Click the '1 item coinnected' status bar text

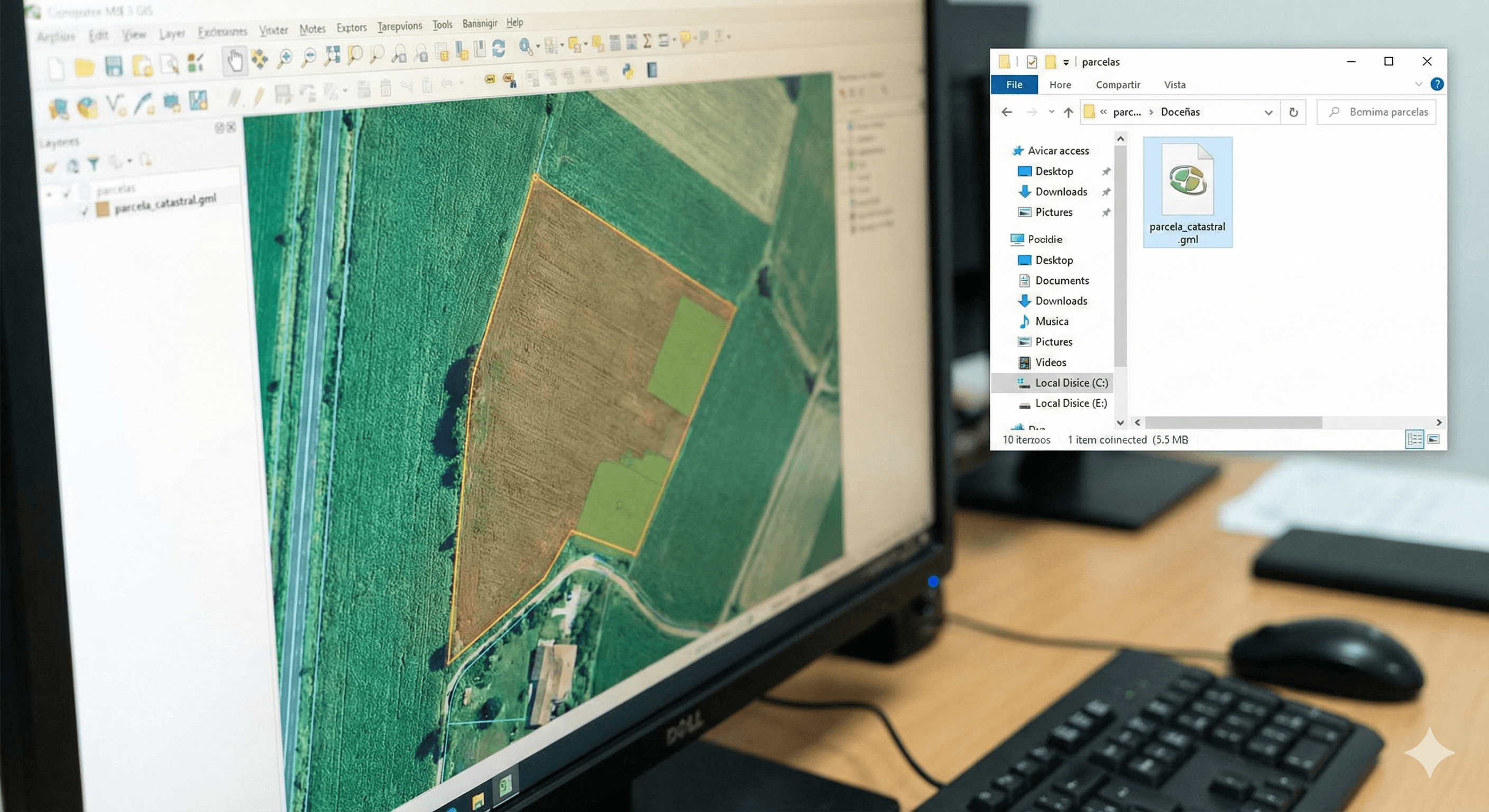(1107, 440)
